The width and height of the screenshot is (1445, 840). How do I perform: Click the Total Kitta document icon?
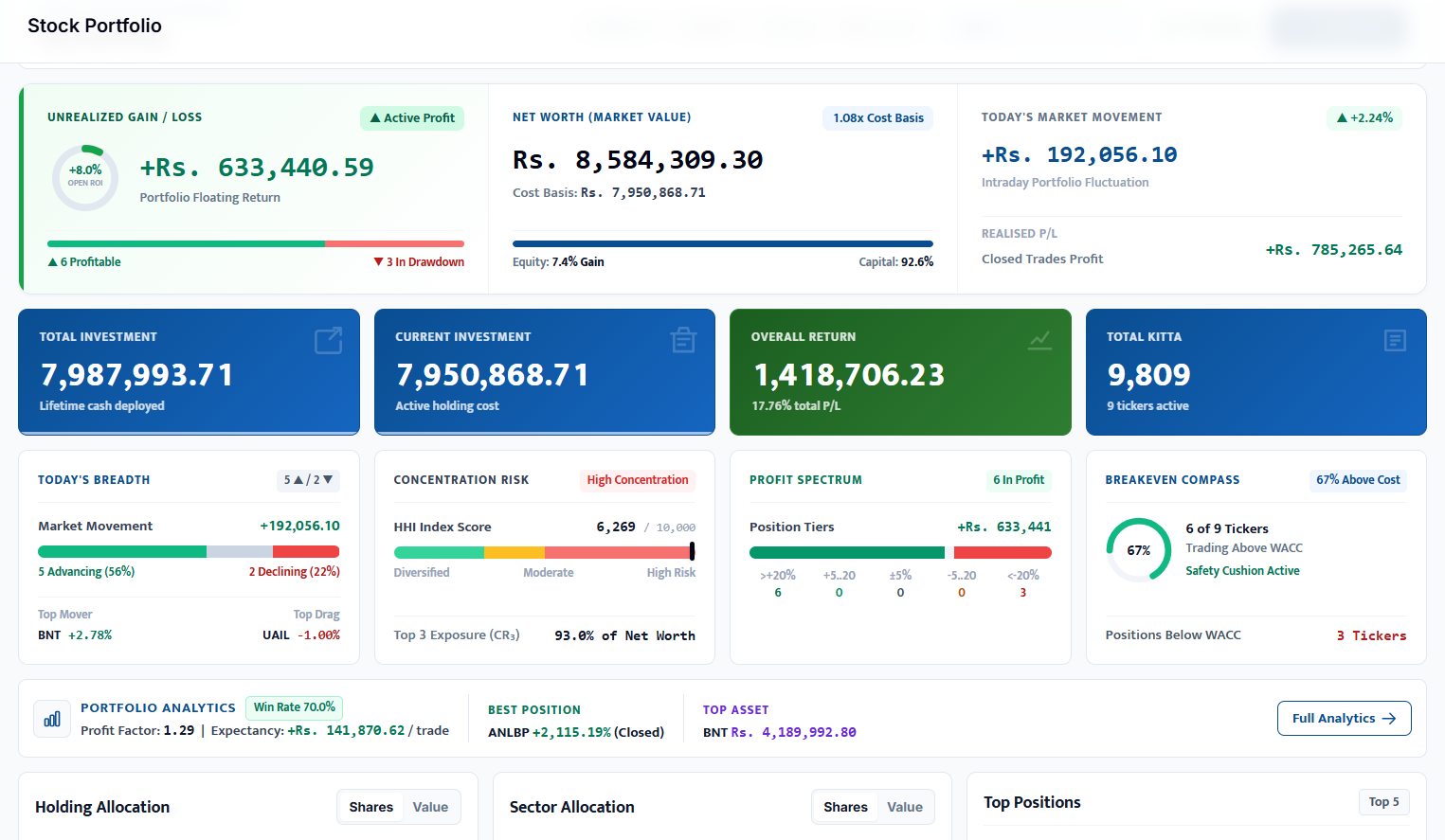[x=1395, y=340]
